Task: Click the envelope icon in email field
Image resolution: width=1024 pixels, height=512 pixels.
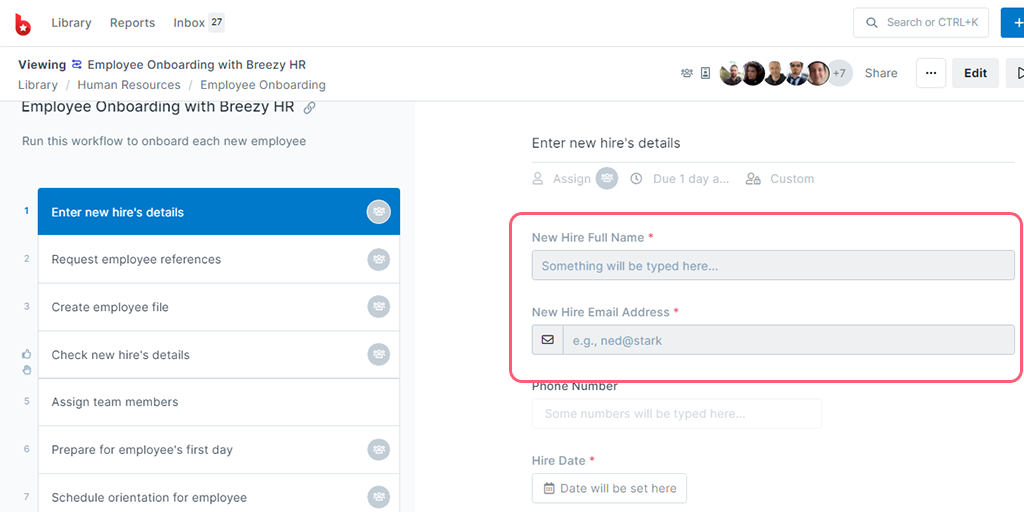Action: pyautogui.click(x=548, y=340)
